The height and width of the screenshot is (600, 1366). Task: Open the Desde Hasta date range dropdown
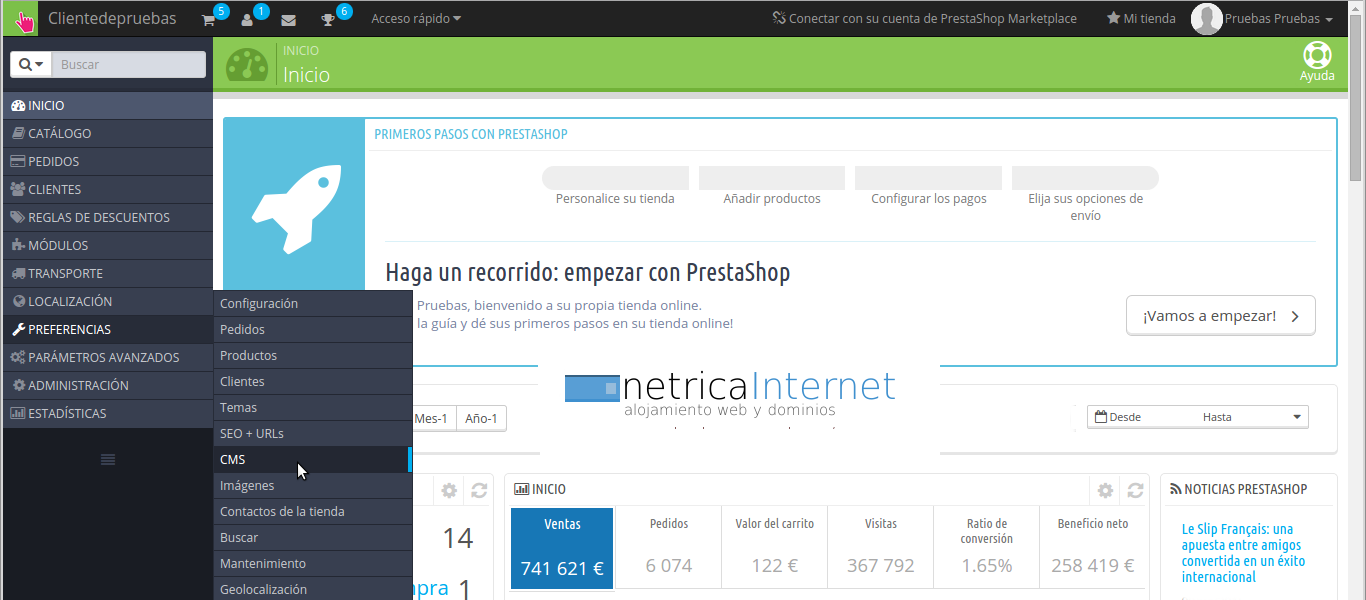[x=1197, y=417]
